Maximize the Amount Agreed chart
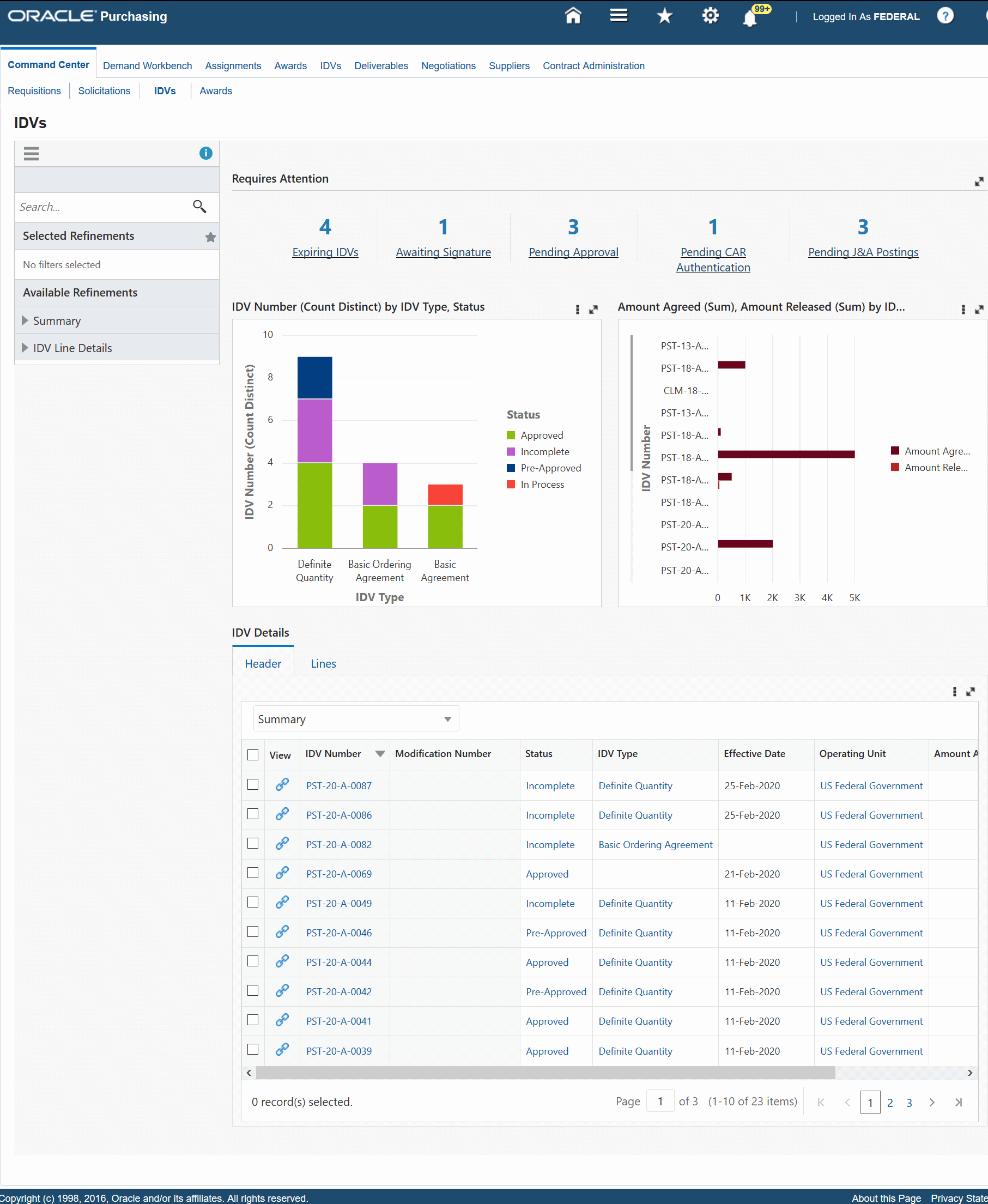Viewport: 988px width, 1204px height. click(x=979, y=309)
